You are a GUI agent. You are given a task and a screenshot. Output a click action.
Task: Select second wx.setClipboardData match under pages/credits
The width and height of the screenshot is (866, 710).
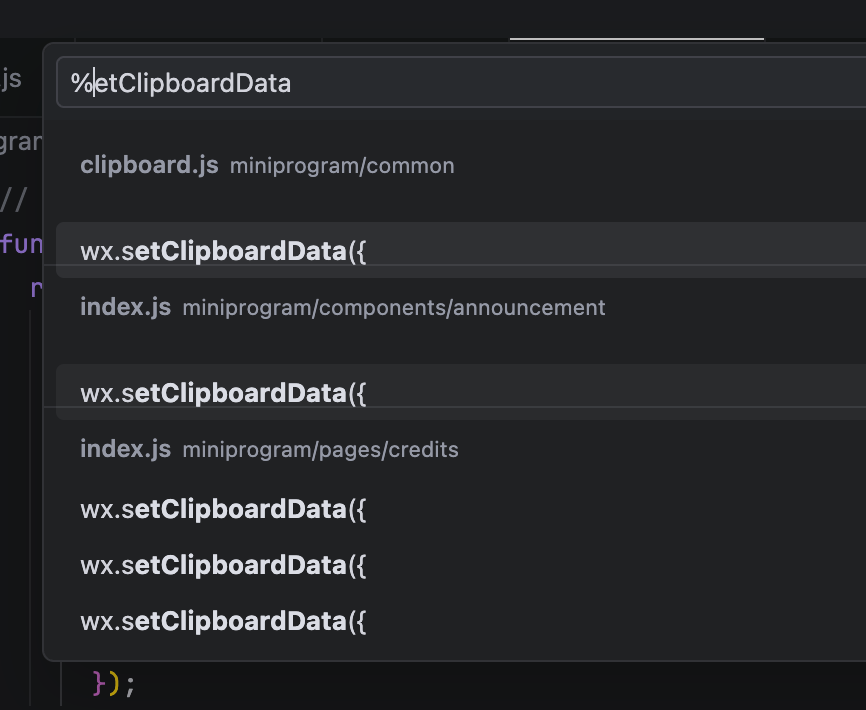point(224,565)
